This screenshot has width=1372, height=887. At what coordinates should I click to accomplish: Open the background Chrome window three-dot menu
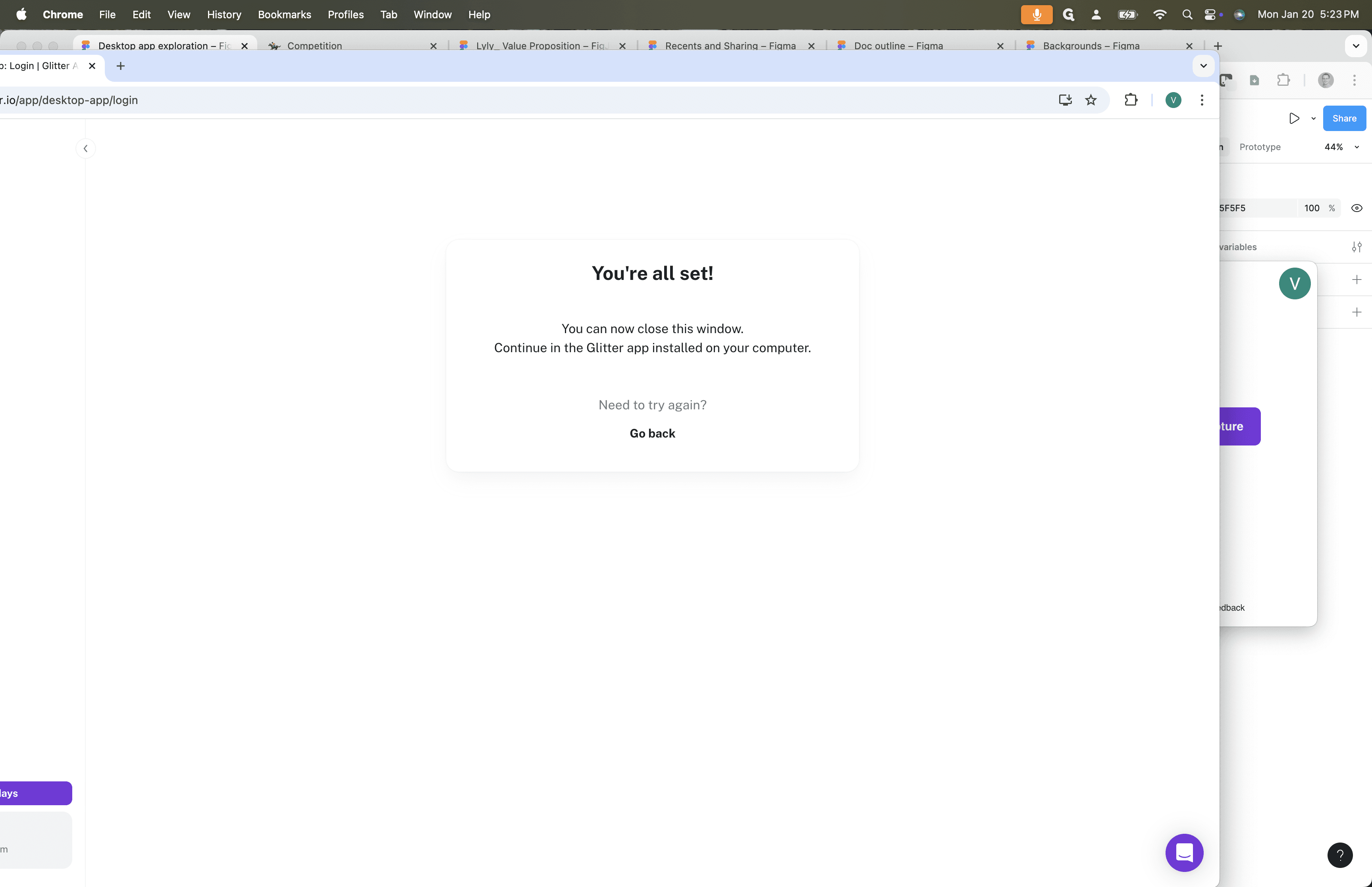[x=1354, y=80]
